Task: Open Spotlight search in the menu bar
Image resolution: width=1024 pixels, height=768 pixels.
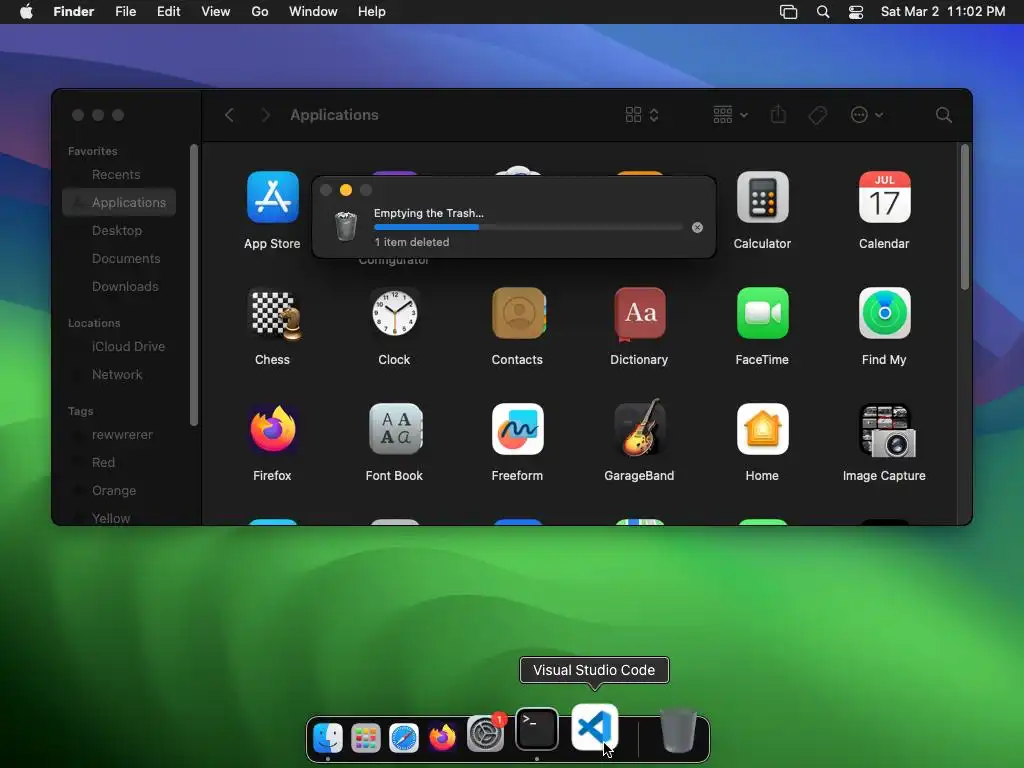Action: (823, 12)
